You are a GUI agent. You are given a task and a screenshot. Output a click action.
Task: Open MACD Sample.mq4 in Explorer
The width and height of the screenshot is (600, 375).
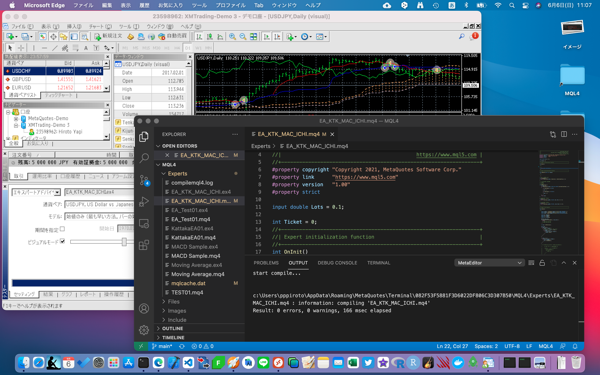point(196,256)
